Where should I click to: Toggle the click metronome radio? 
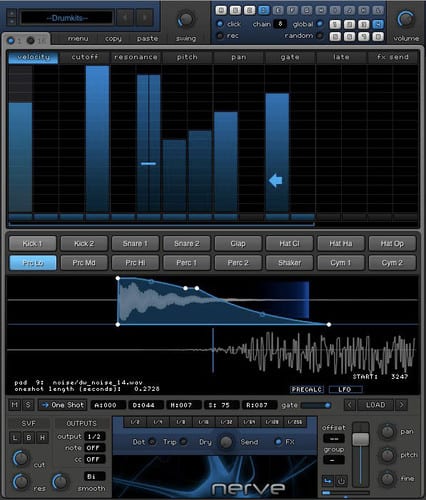tap(220, 24)
